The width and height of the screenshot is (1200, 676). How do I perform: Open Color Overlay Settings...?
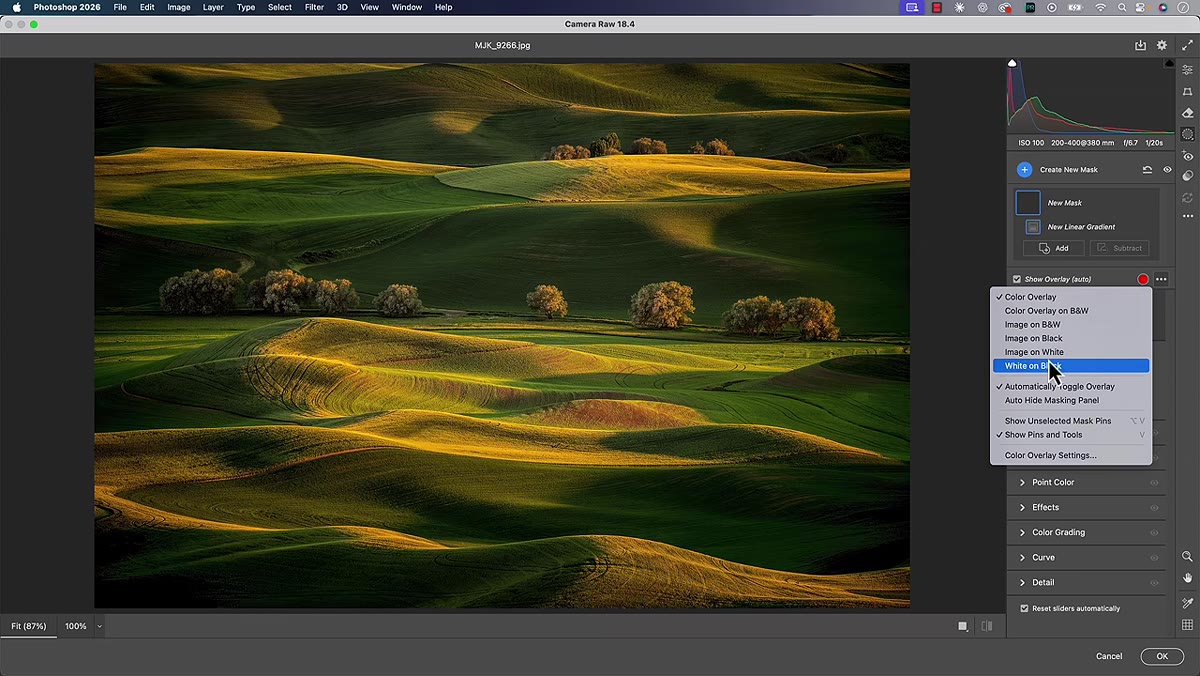pos(1071,455)
